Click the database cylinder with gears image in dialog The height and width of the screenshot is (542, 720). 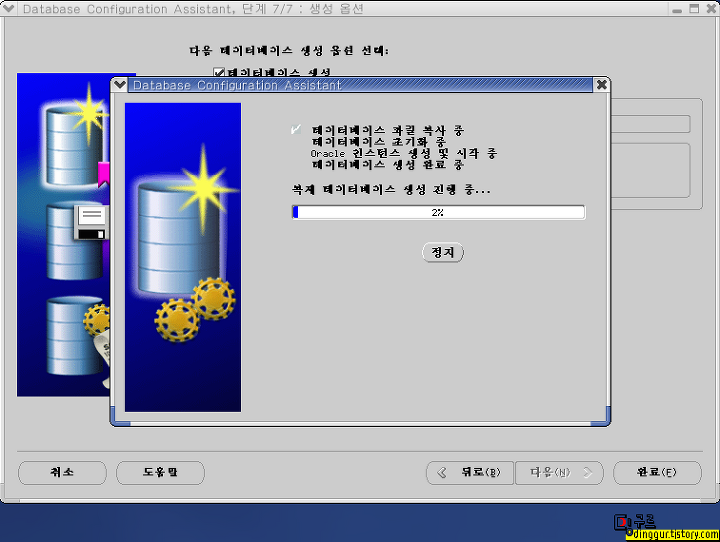pos(183,257)
